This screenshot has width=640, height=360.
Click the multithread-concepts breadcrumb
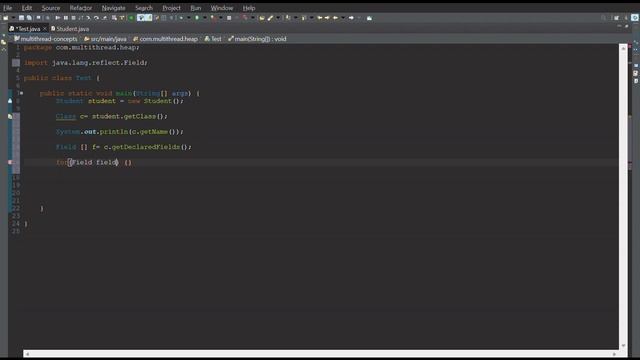pyautogui.click(x=46, y=39)
